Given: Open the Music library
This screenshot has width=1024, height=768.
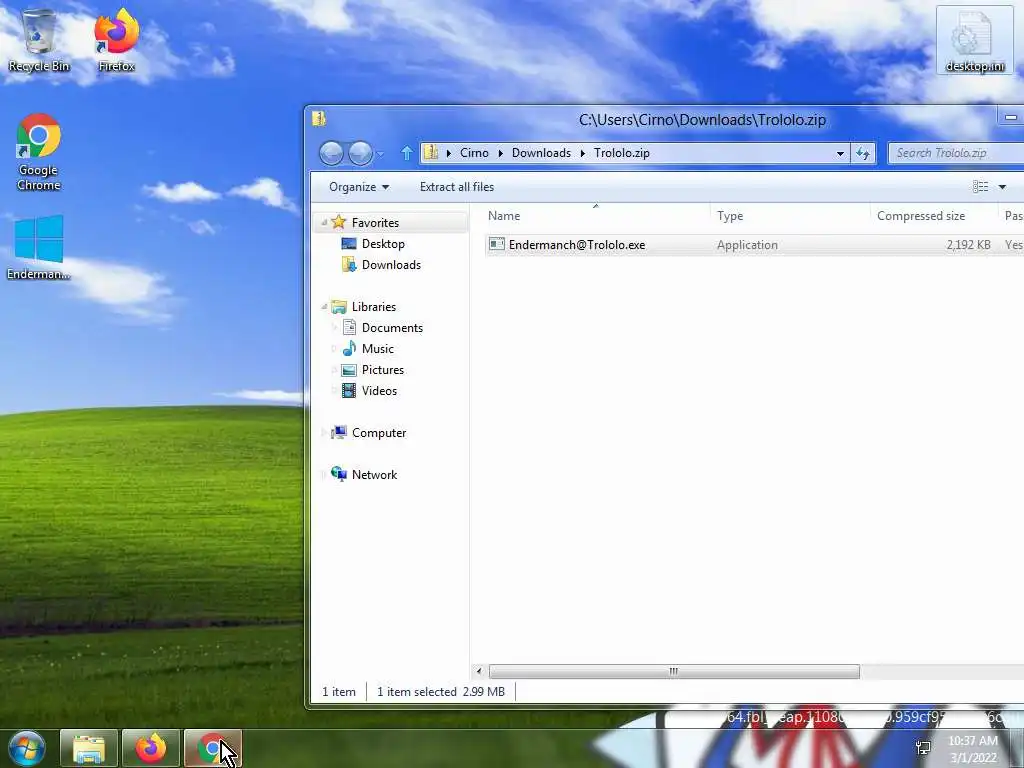Looking at the screenshot, I should (377, 349).
